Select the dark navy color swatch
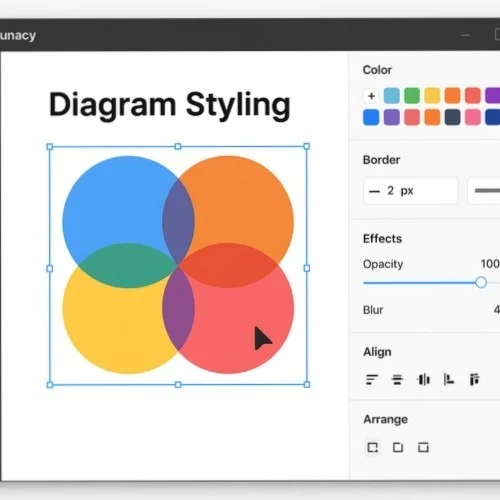Image resolution: width=500 pixels, height=500 pixels. pos(452,117)
